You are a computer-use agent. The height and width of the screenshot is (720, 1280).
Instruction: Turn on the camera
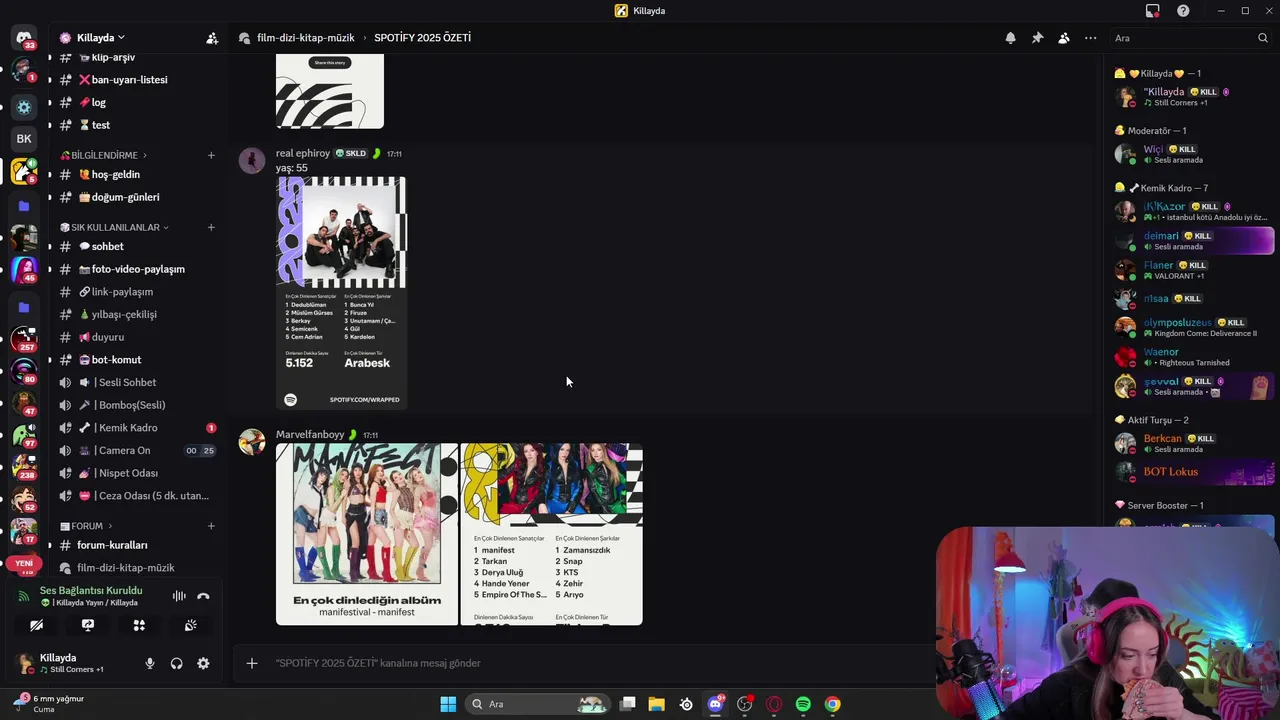coord(36,625)
